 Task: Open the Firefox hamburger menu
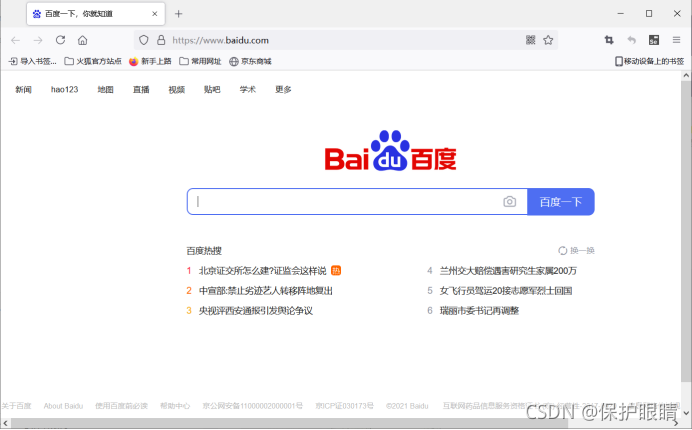(676, 40)
